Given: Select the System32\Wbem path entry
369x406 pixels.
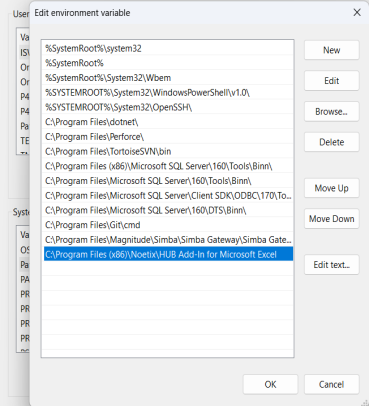Looking at the screenshot, I should [x=168, y=78].
